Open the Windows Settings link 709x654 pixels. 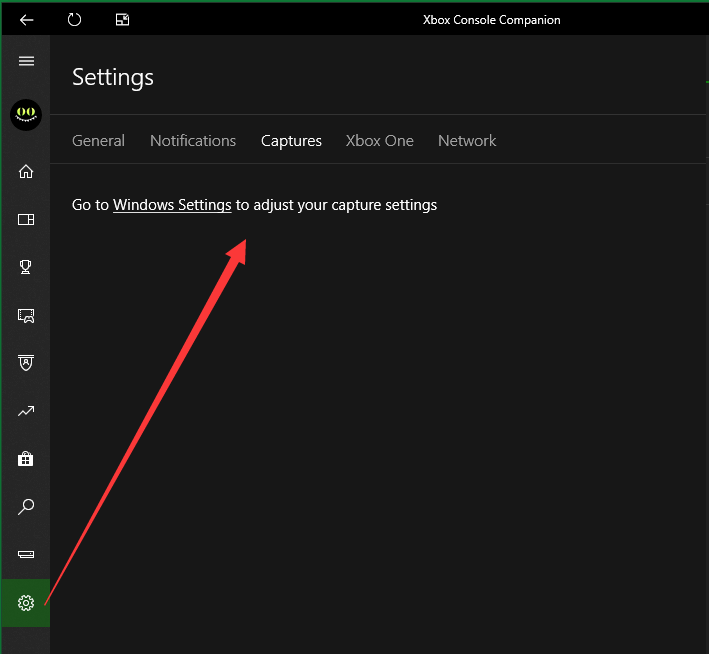tap(172, 205)
